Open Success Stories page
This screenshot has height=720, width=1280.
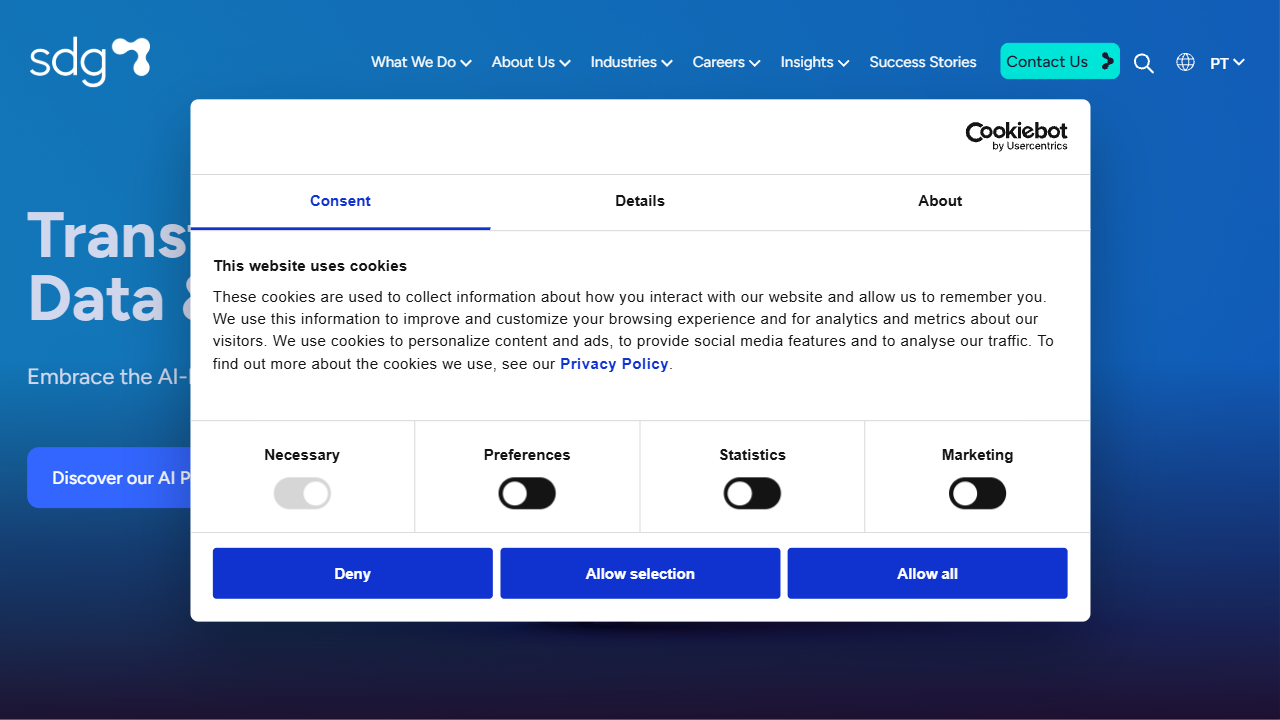[x=923, y=62]
